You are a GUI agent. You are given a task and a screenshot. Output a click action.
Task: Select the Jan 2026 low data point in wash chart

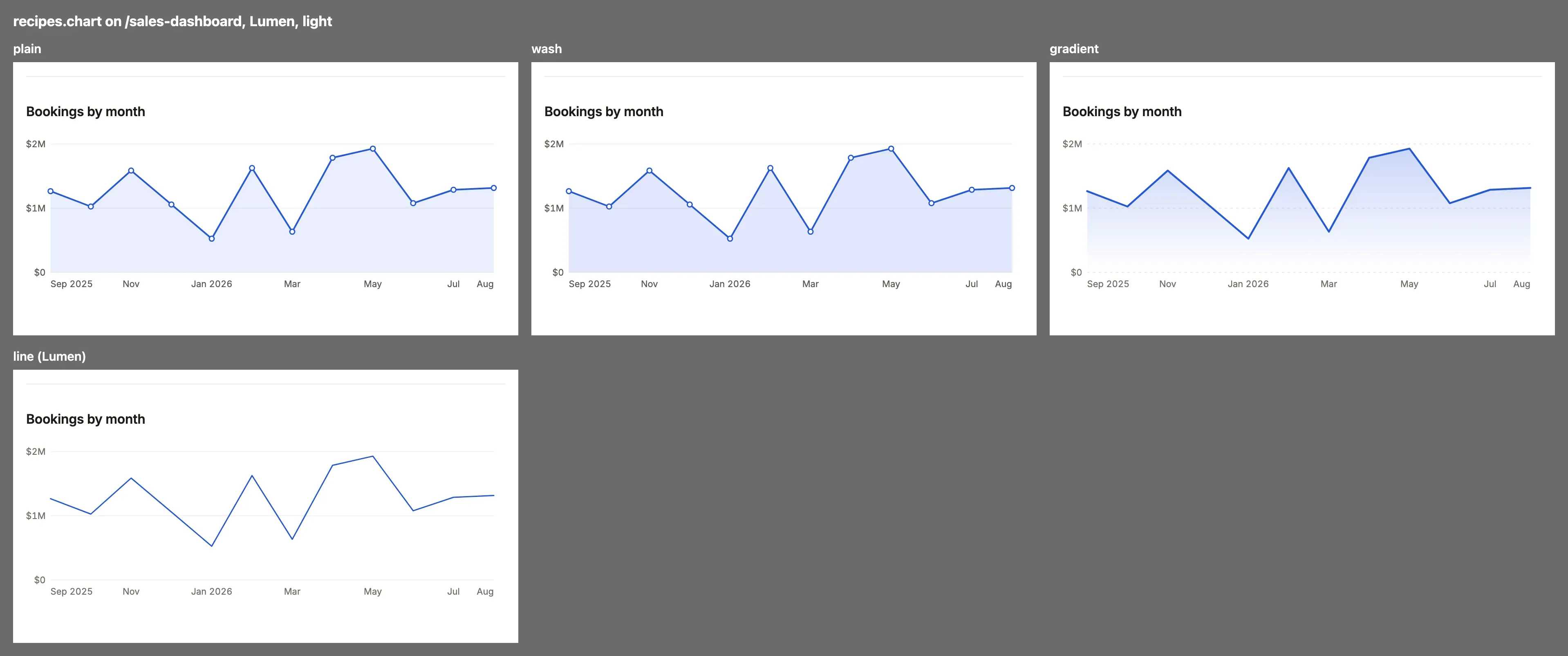pos(730,239)
